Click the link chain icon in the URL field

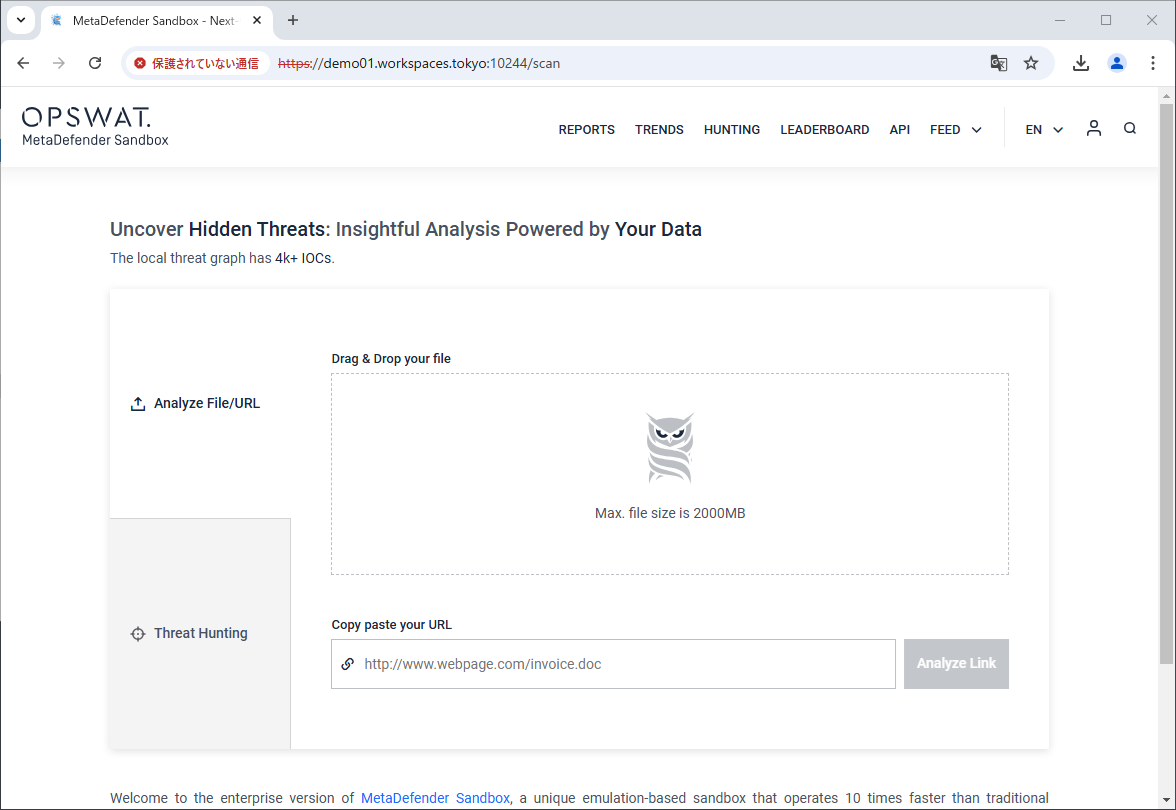347,663
